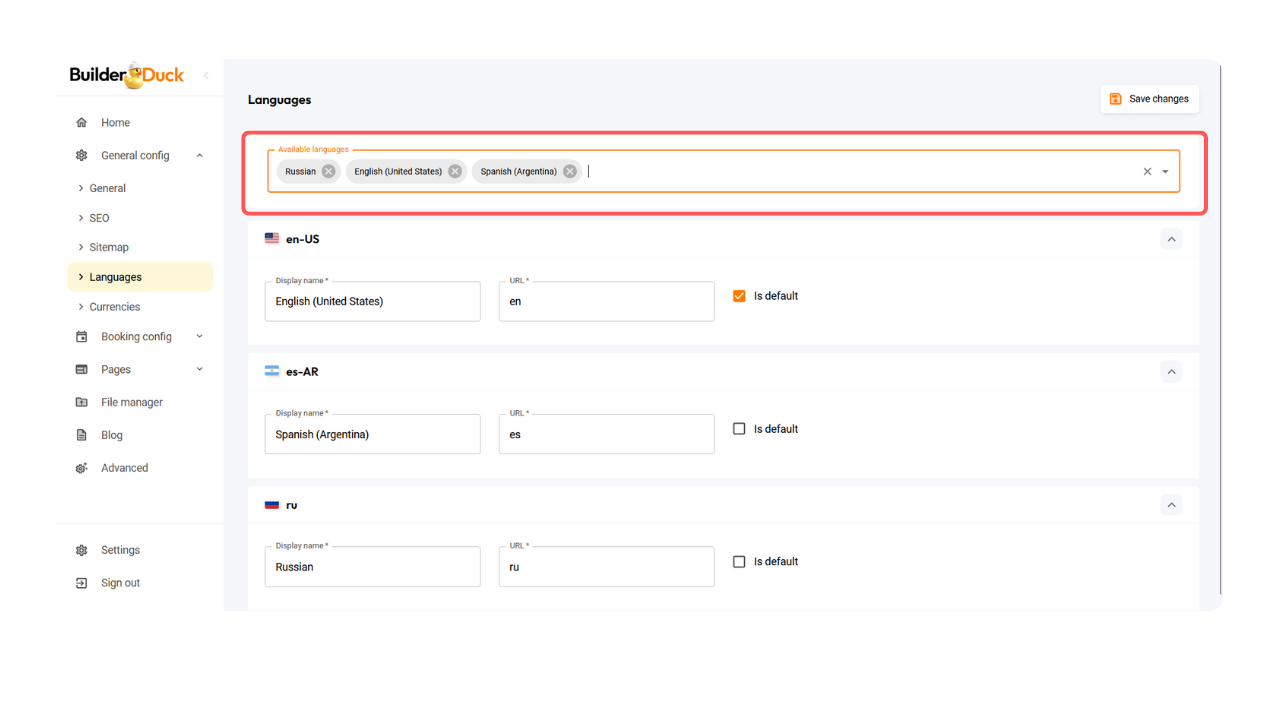Viewport: 1280px width, 720px height.
Task: Click the Home icon in sidebar
Action: [82, 123]
